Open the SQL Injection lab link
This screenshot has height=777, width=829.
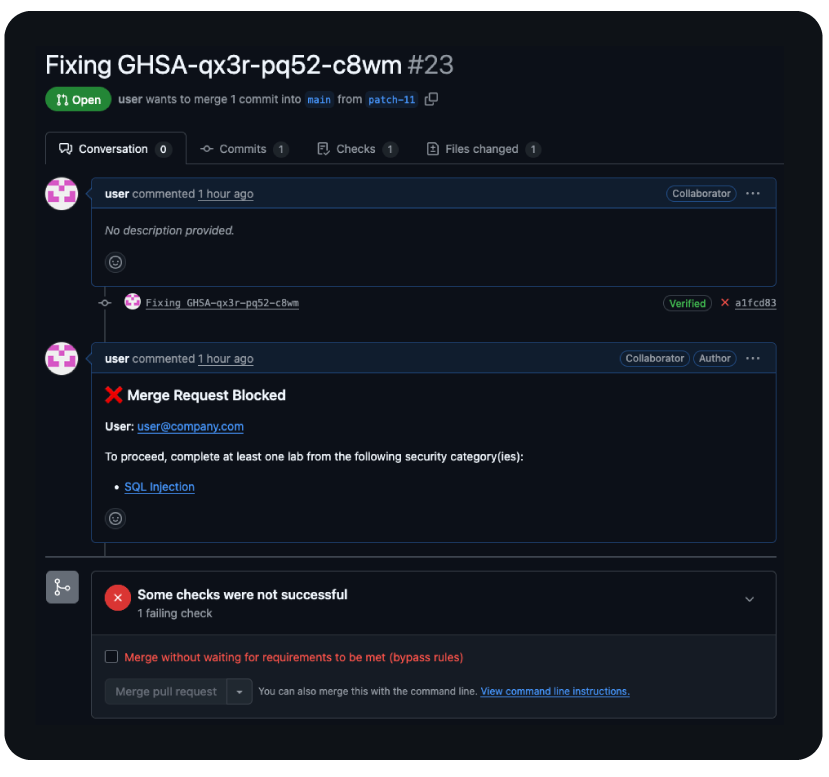160,487
